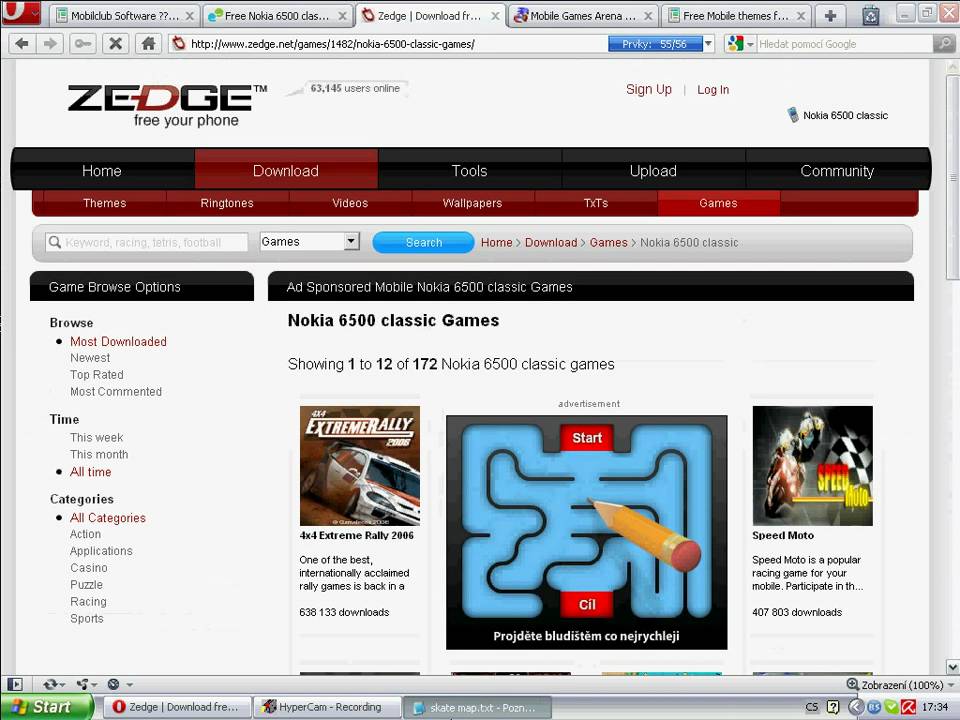Viewport: 960px width, 720px height.
Task: Open the Home item in Zedge menu
Action: (x=102, y=171)
